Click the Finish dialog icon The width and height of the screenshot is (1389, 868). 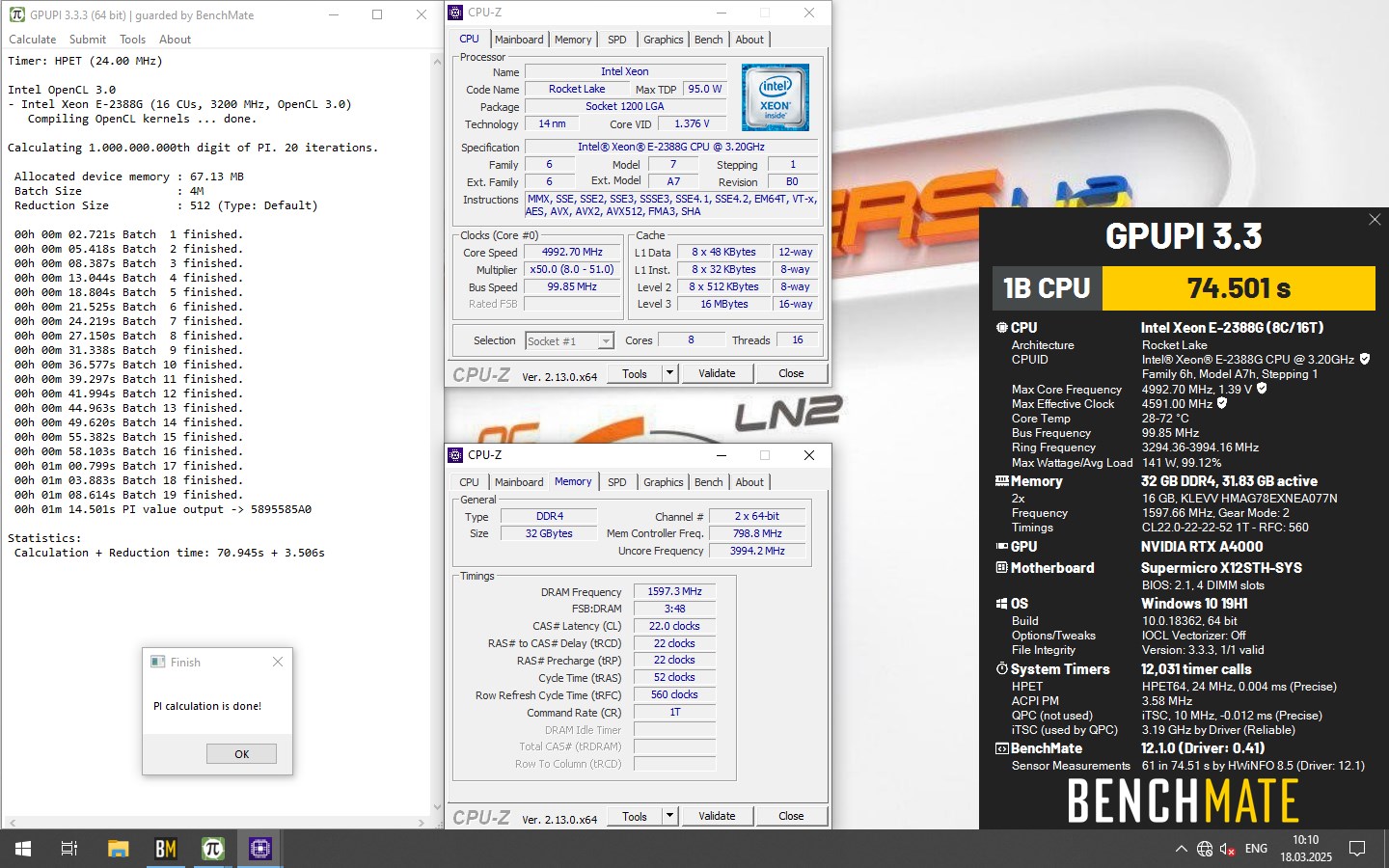pyautogui.click(x=158, y=662)
